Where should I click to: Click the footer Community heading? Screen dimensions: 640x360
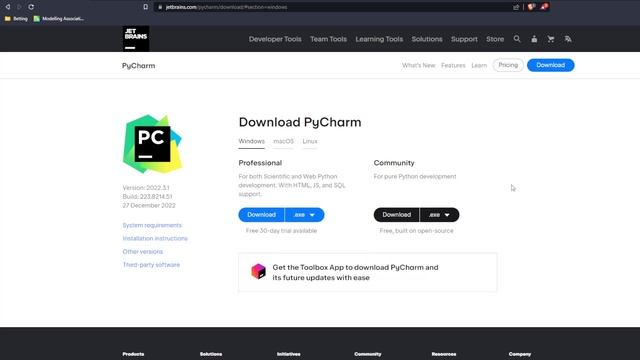tap(368, 354)
